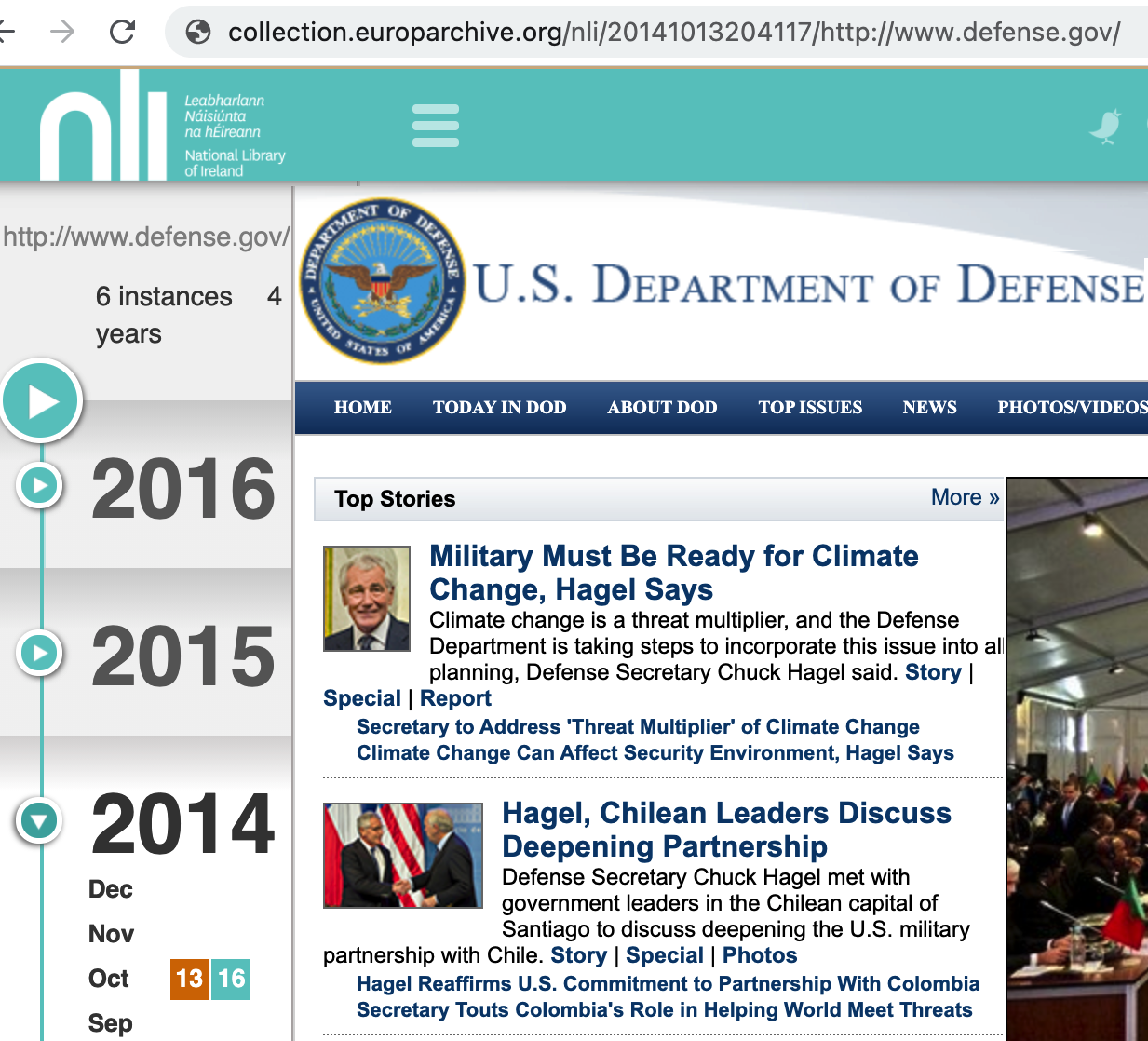The height and width of the screenshot is (1041, 1148).
Task: Expand the 2015 year in the timeline
Action: click(39, 653)
